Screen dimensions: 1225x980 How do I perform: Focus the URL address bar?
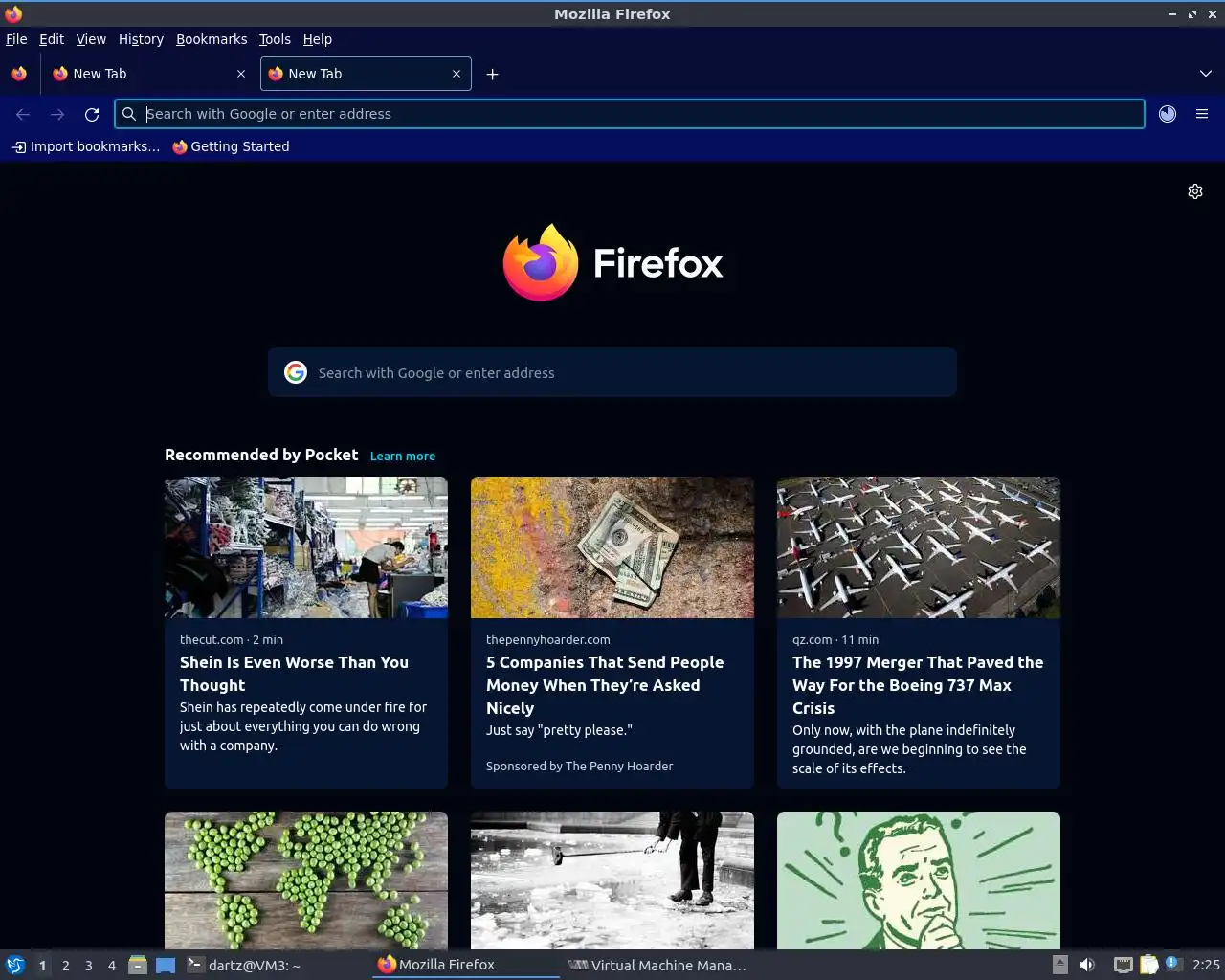coord(630,114)
